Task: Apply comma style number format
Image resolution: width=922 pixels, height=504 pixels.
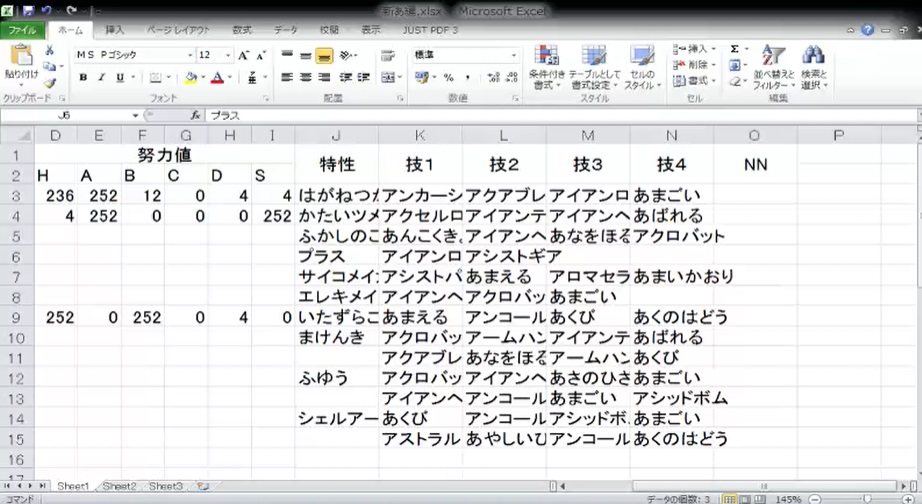Action: 467,77
